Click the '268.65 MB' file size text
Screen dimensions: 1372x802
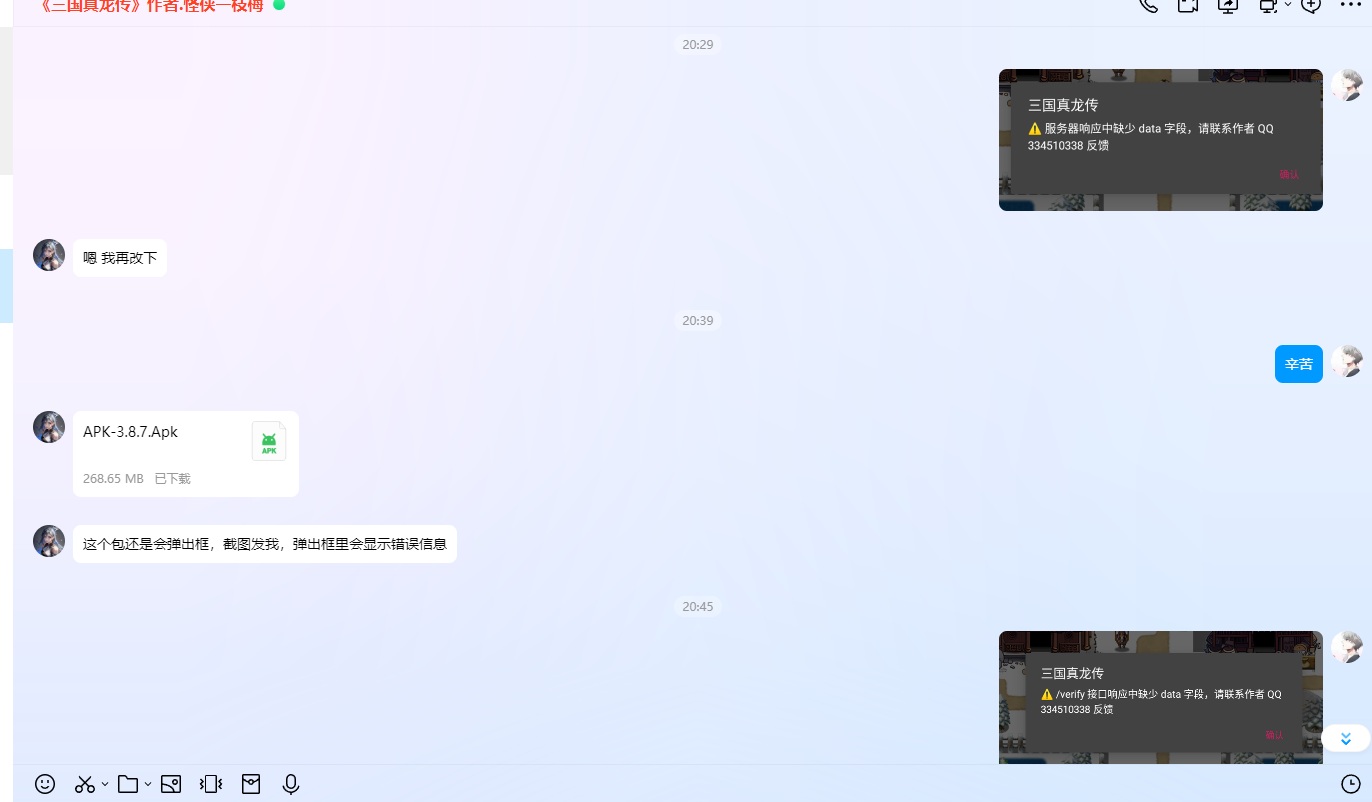113,479
